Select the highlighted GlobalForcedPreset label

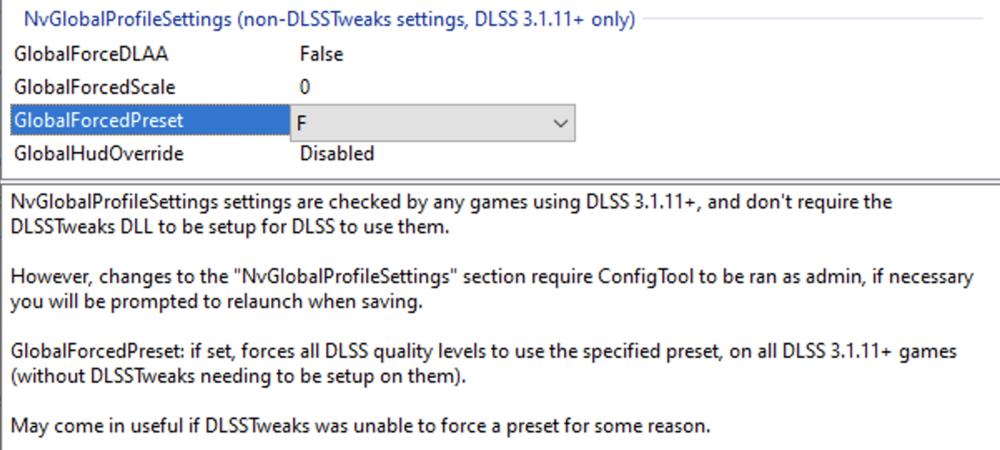(98, 121)
